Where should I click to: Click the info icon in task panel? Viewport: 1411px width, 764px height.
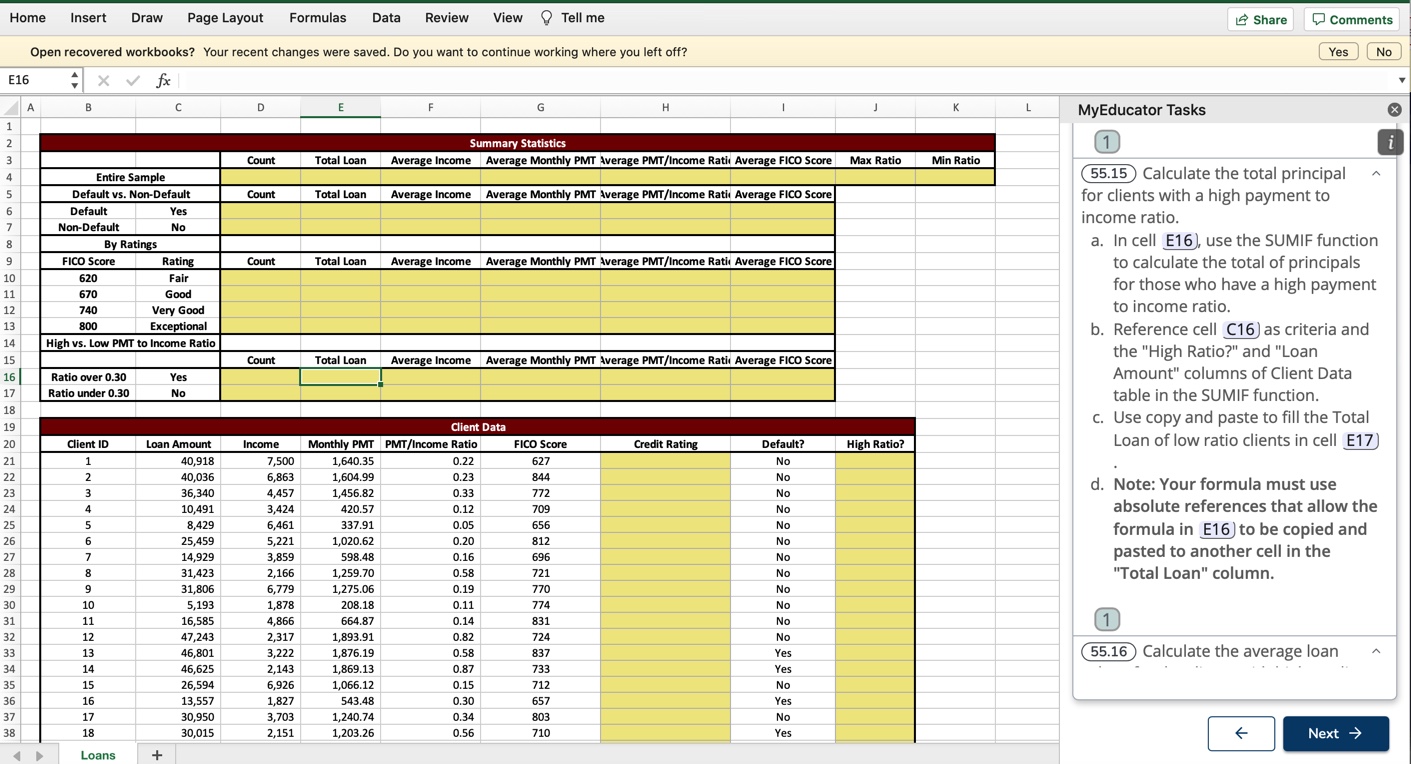pyautogui.click(x=1390, y=143)
